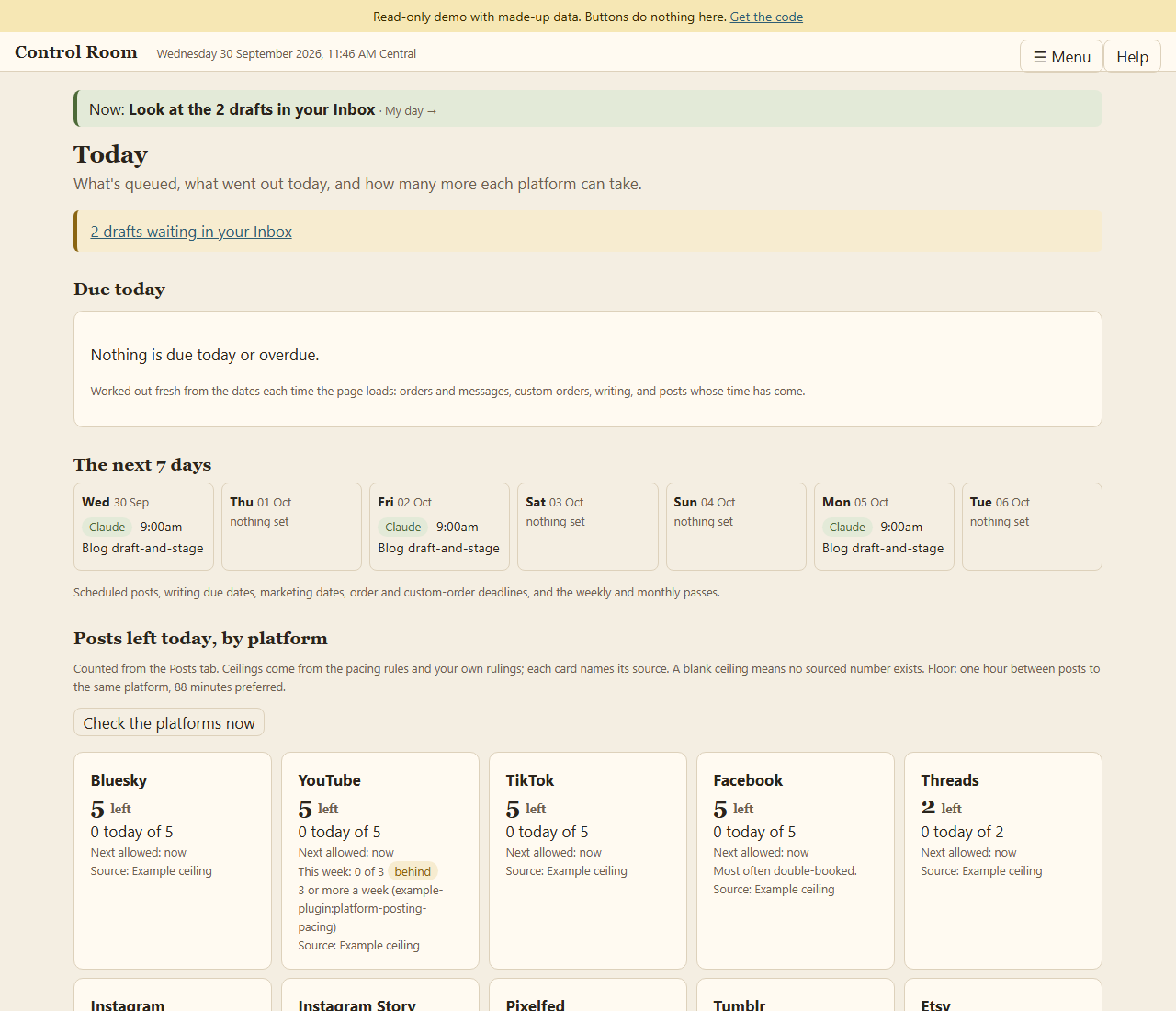Click Blog draft-and-stage under Mon 05 Oct
Image resolution: width=1176 pixels, height=1011 pixels.
click(883, 548)
